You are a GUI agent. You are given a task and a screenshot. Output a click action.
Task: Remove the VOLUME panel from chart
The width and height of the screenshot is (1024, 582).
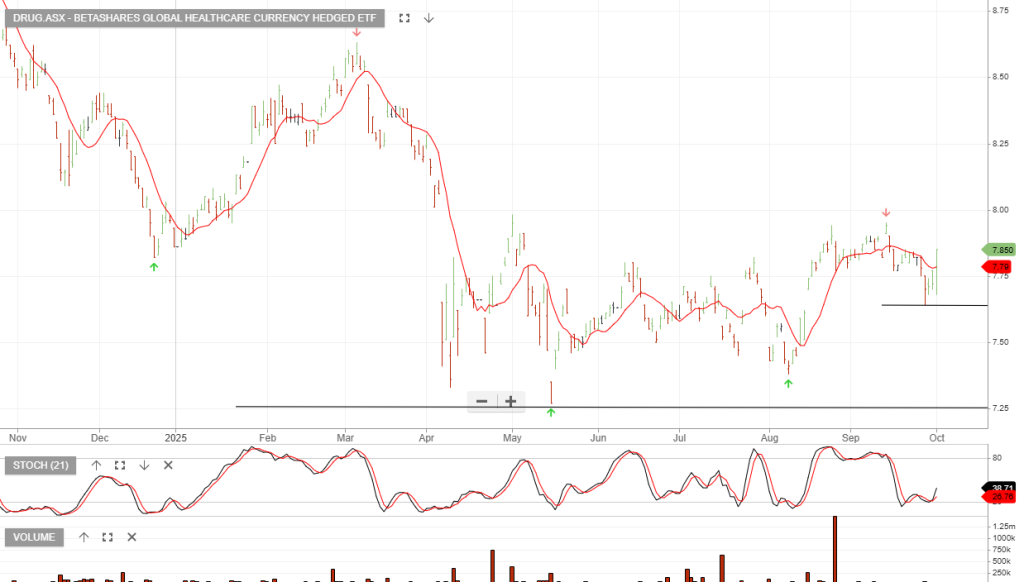pyautogui.click(x=132, y=537)
